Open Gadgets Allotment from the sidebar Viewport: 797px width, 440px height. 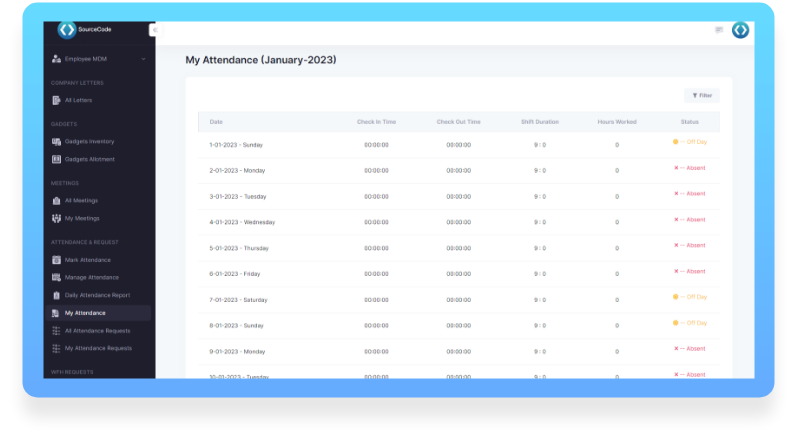pos(89,159)
